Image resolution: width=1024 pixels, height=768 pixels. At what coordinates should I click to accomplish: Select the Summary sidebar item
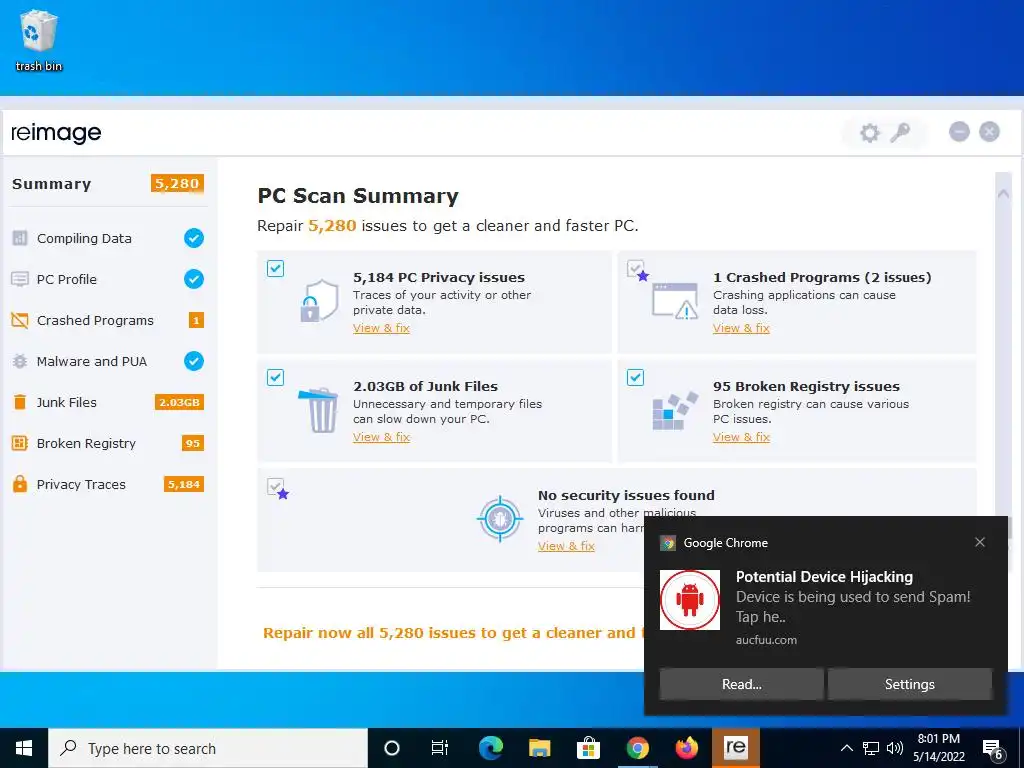click(x=108, y=184)
